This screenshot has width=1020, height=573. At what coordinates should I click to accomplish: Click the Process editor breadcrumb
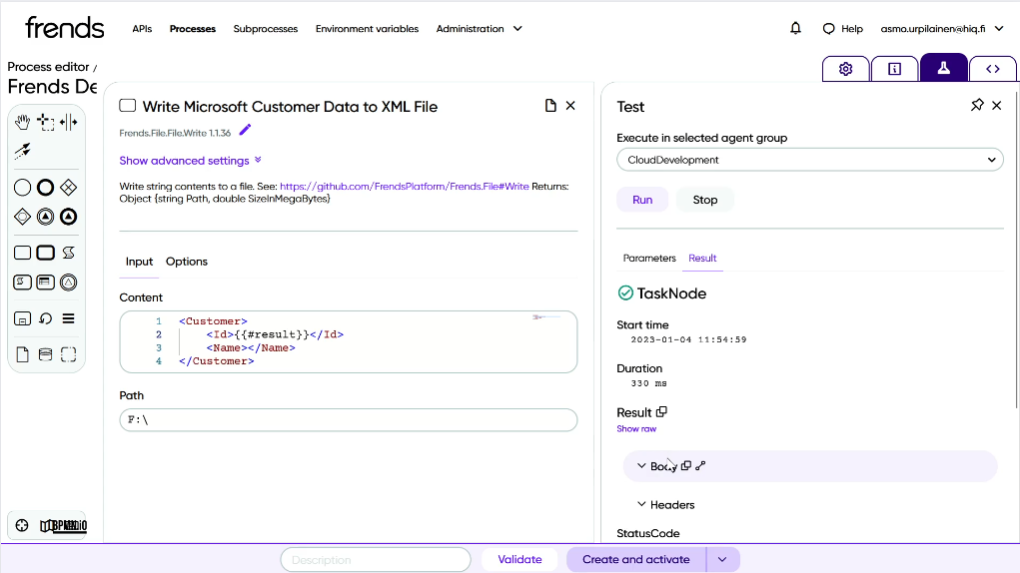pyautogui.click(x=48, y=67)
